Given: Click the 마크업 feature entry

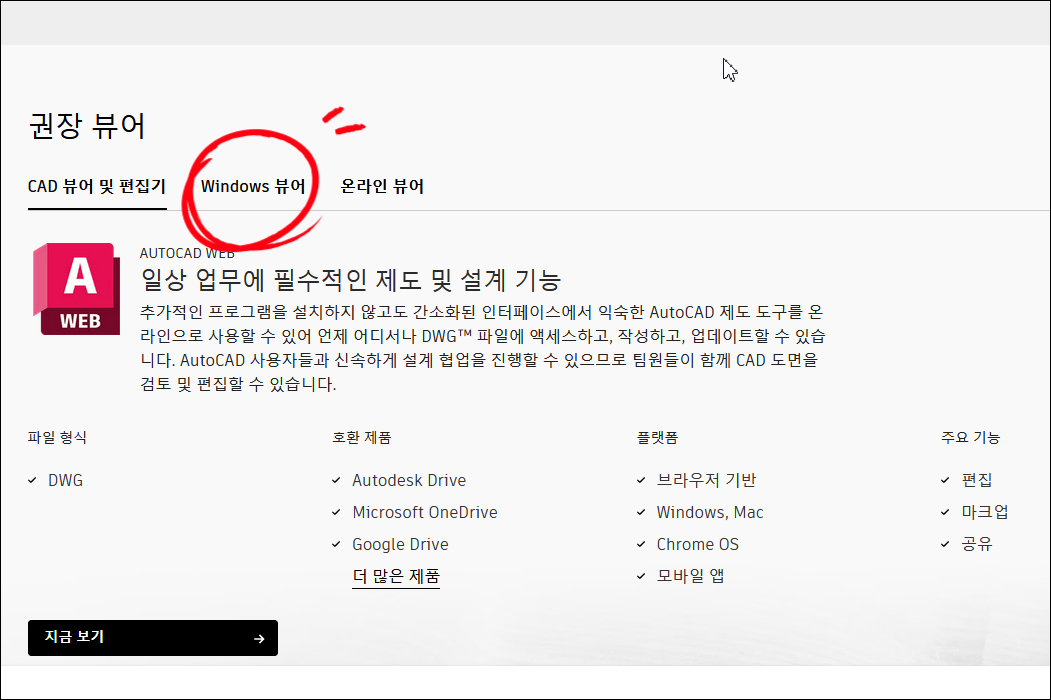Looking at the screenshot, I should click(x=984, y=512).
